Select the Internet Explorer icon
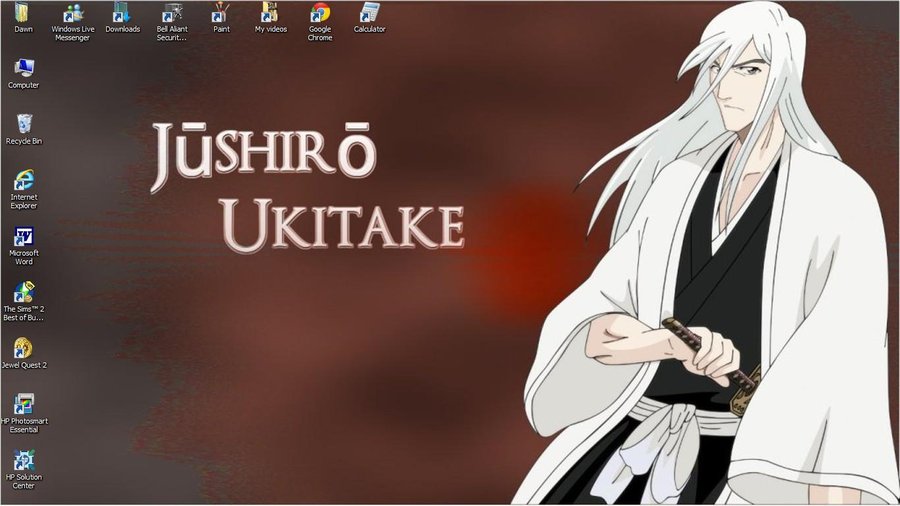This screenshot has height=506, width=900. coord(23,181)
